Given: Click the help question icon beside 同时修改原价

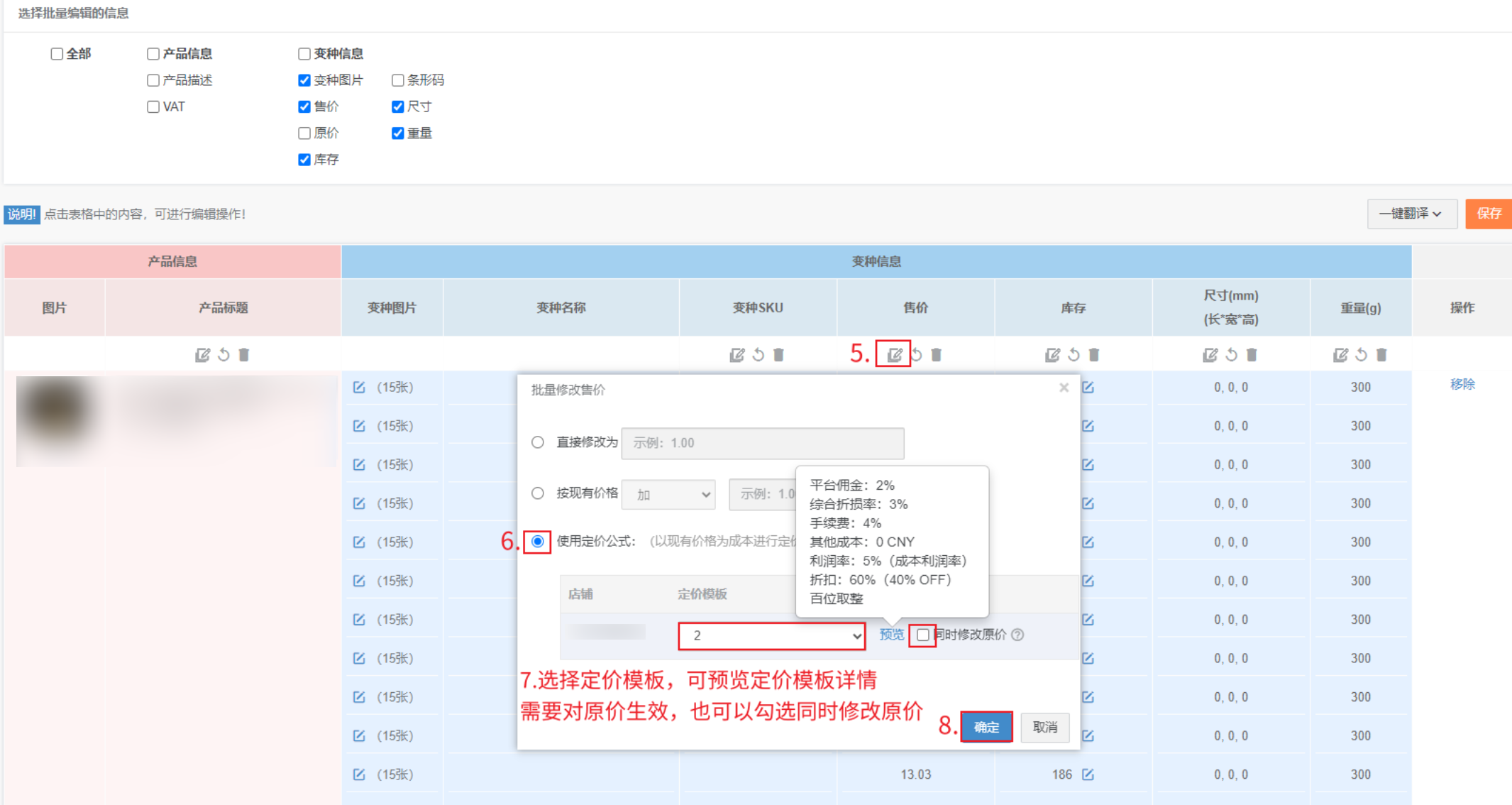Looking at the screenshot, I should point(1018,635).
